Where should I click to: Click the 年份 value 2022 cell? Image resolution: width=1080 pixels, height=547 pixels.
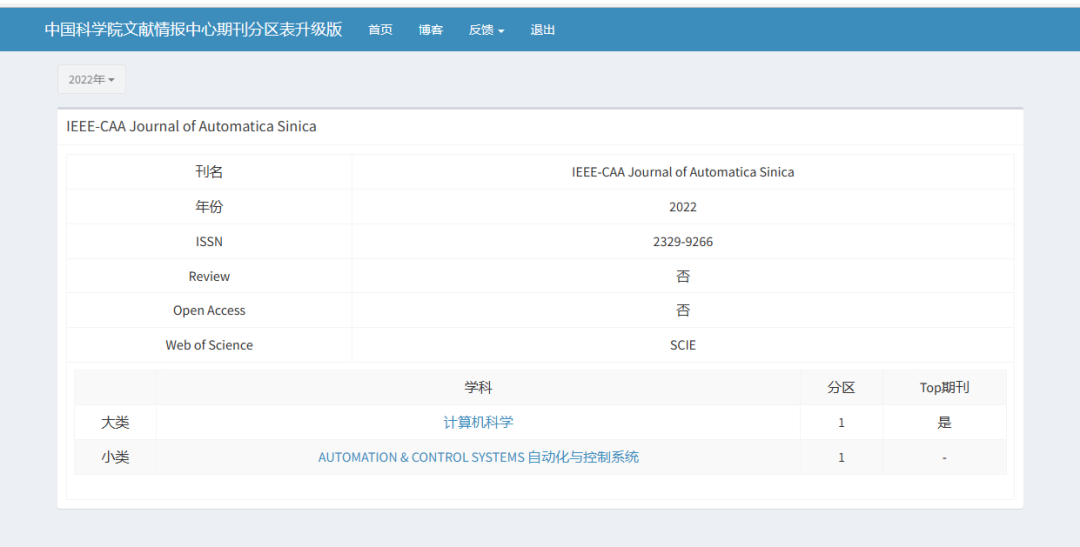coord(683,207)
